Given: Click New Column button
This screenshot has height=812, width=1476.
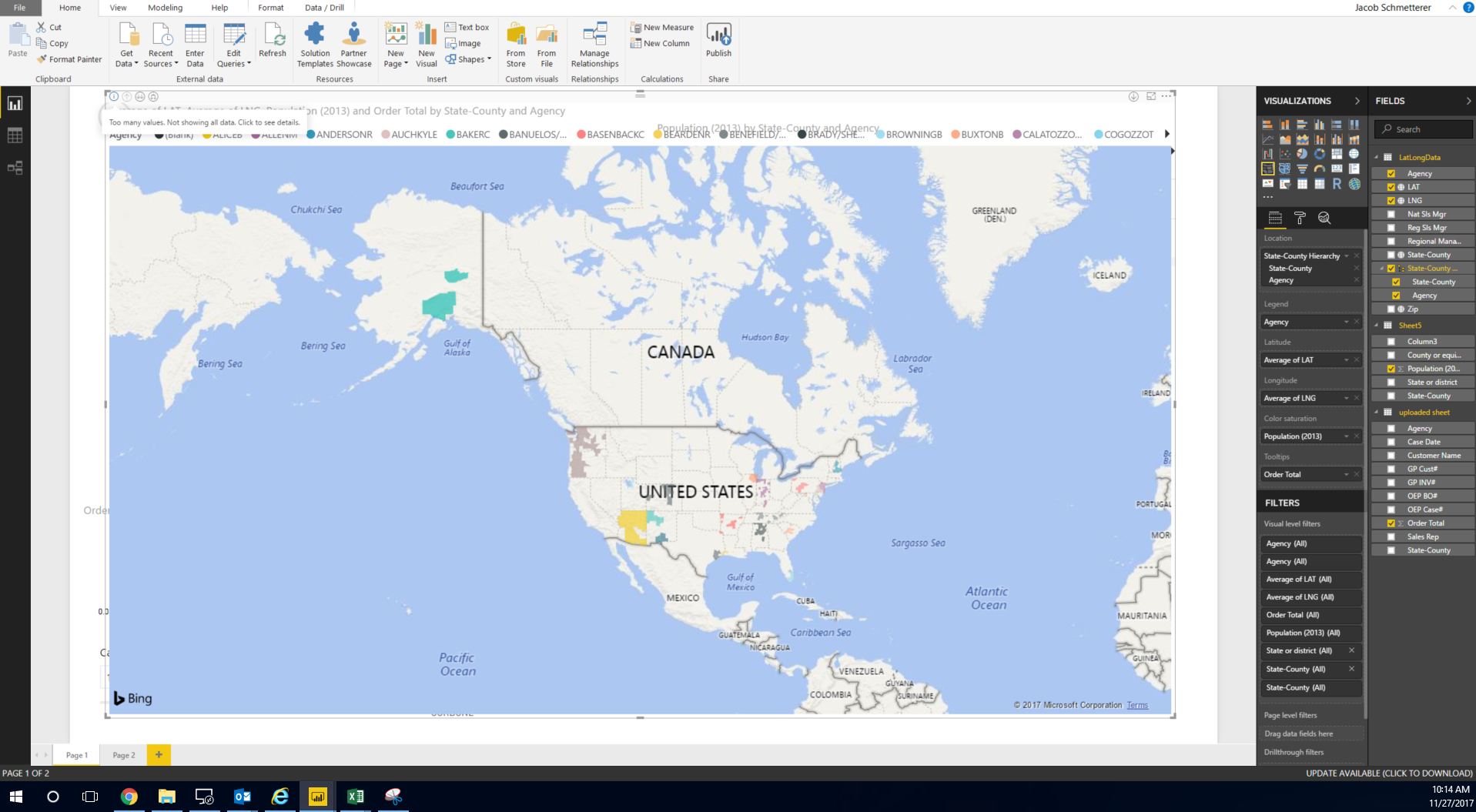Looking at the screenshot, I should (660, 44).
